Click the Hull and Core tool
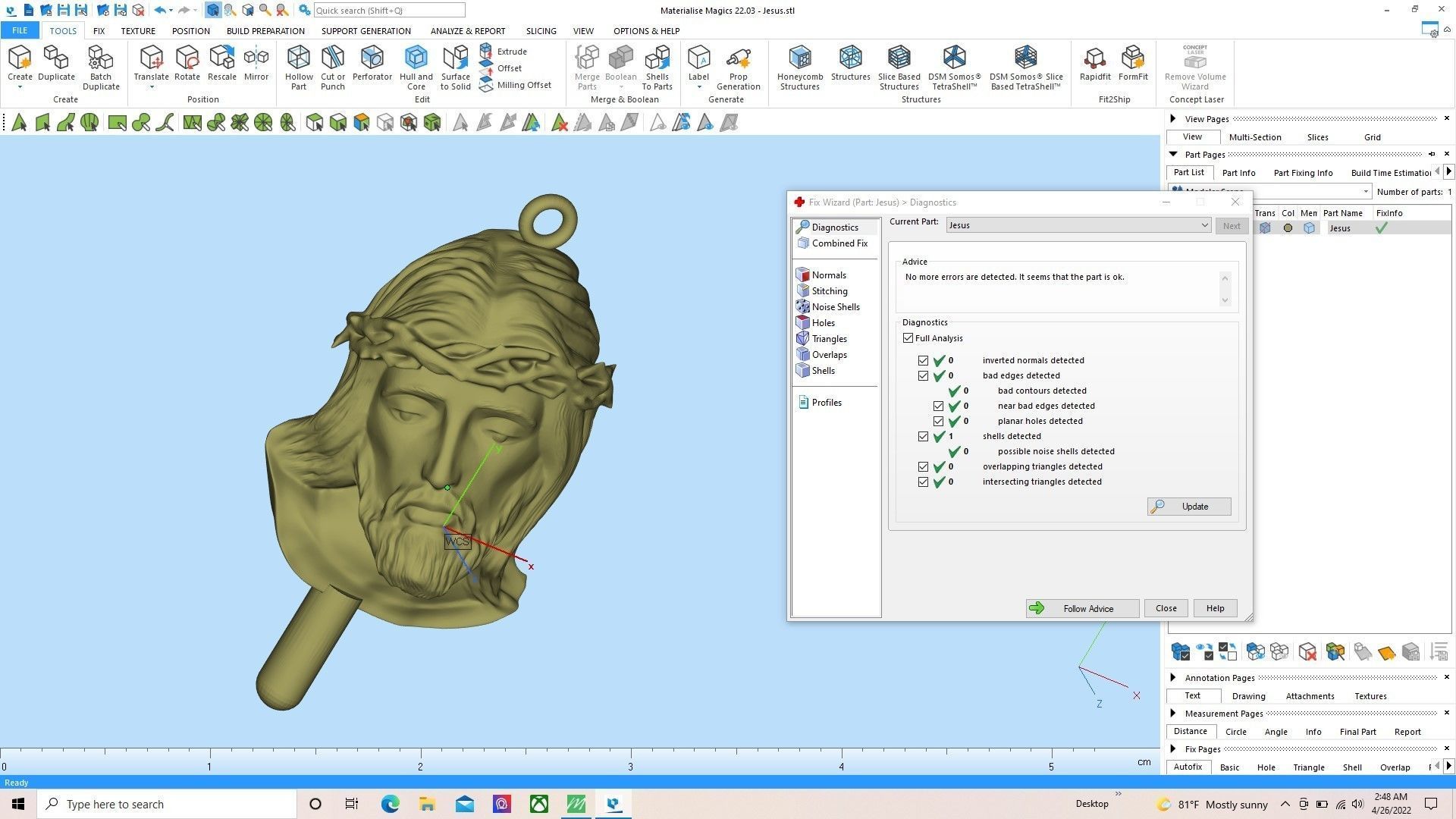This screenshot has height=819, width=1456. click(416, 67)
